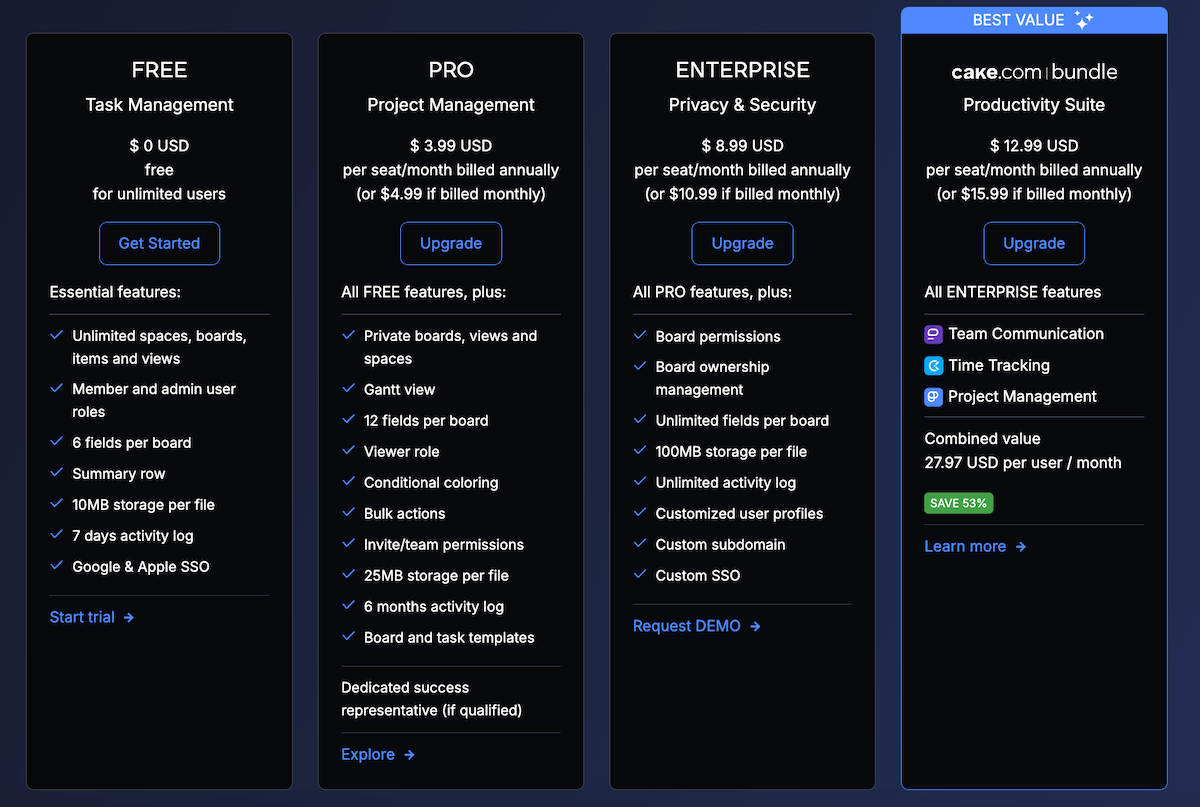Follow the Request DEMO link
The height and width of the screenshot is (807, 1200).
[x=687, y=626]
